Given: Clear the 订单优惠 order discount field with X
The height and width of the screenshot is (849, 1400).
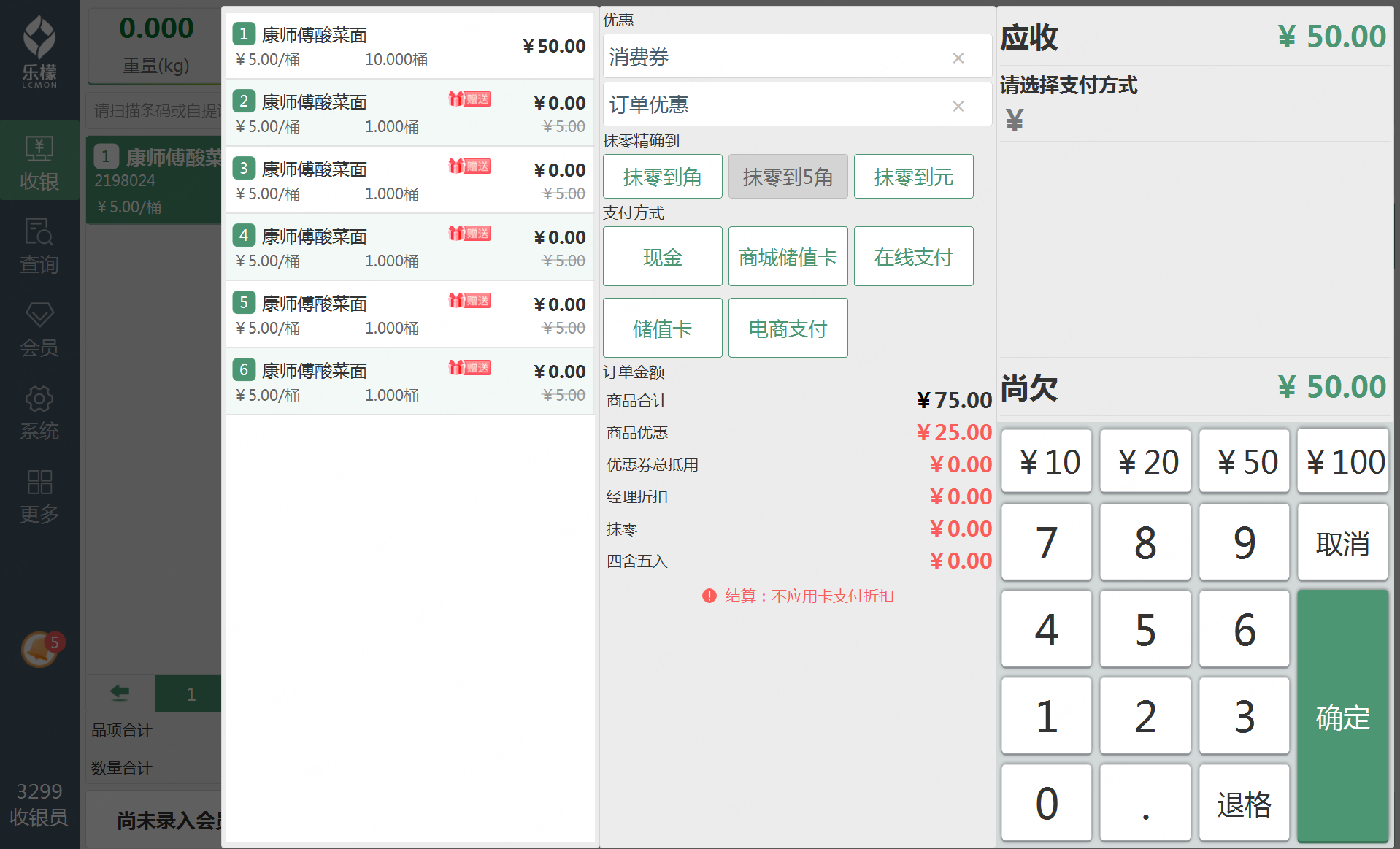Looking at the screenshot, I should (x=958, y=106).
